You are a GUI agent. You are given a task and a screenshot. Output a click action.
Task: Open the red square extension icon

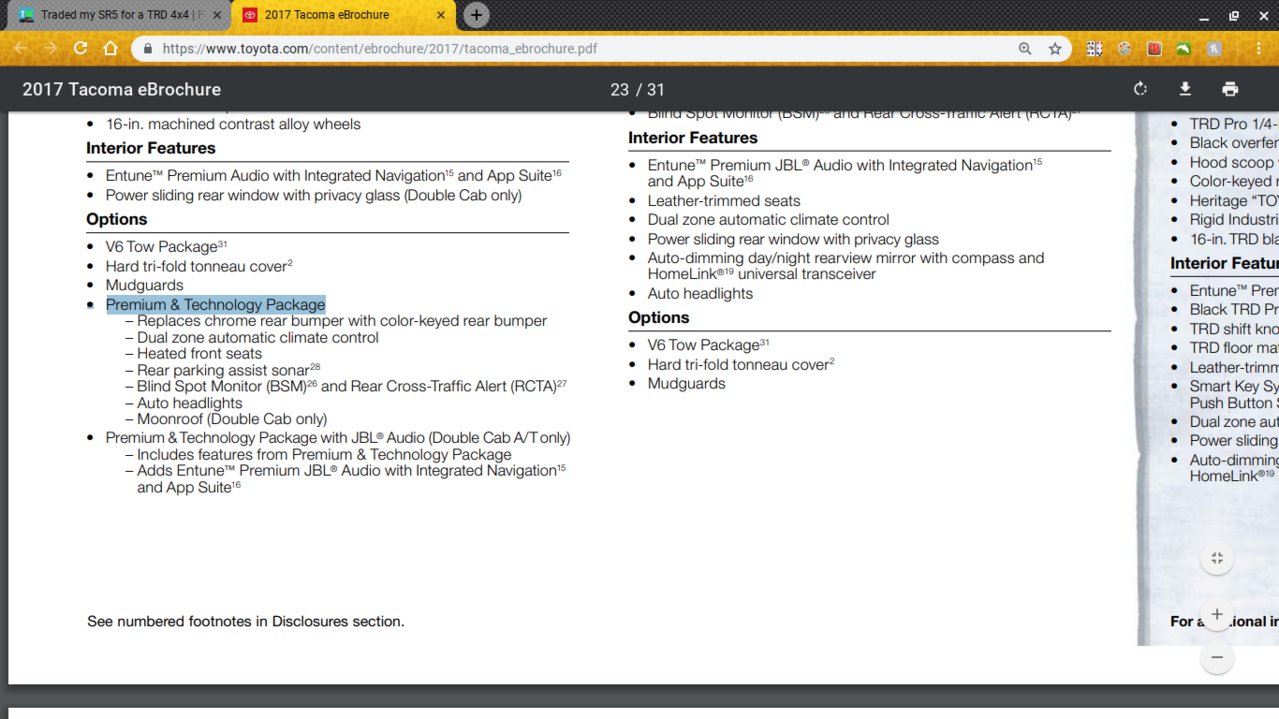tap(1154, 48)
